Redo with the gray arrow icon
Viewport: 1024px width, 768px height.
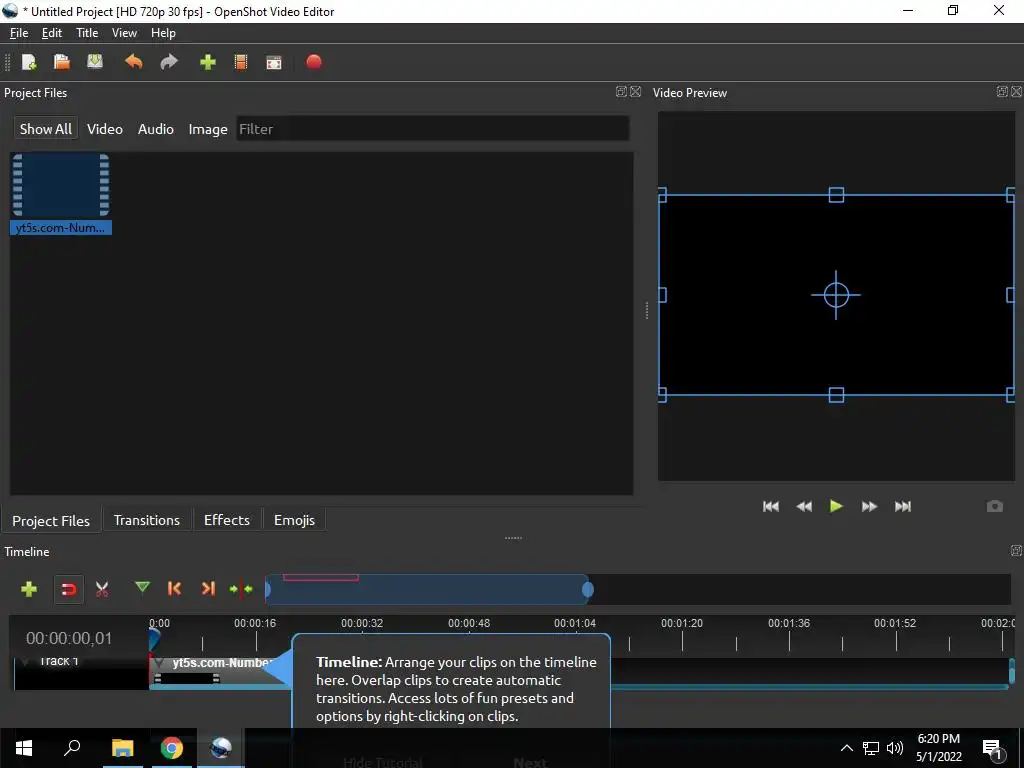(x=169, y=62)
